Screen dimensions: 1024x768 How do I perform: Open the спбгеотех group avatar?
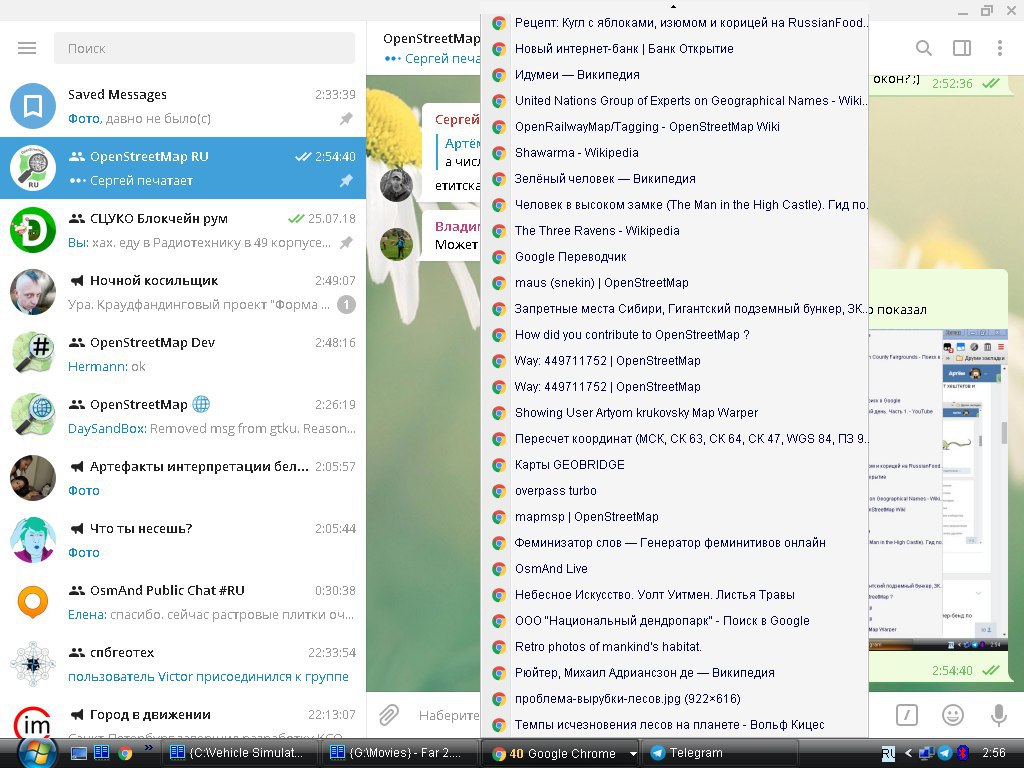pos(33,664)
